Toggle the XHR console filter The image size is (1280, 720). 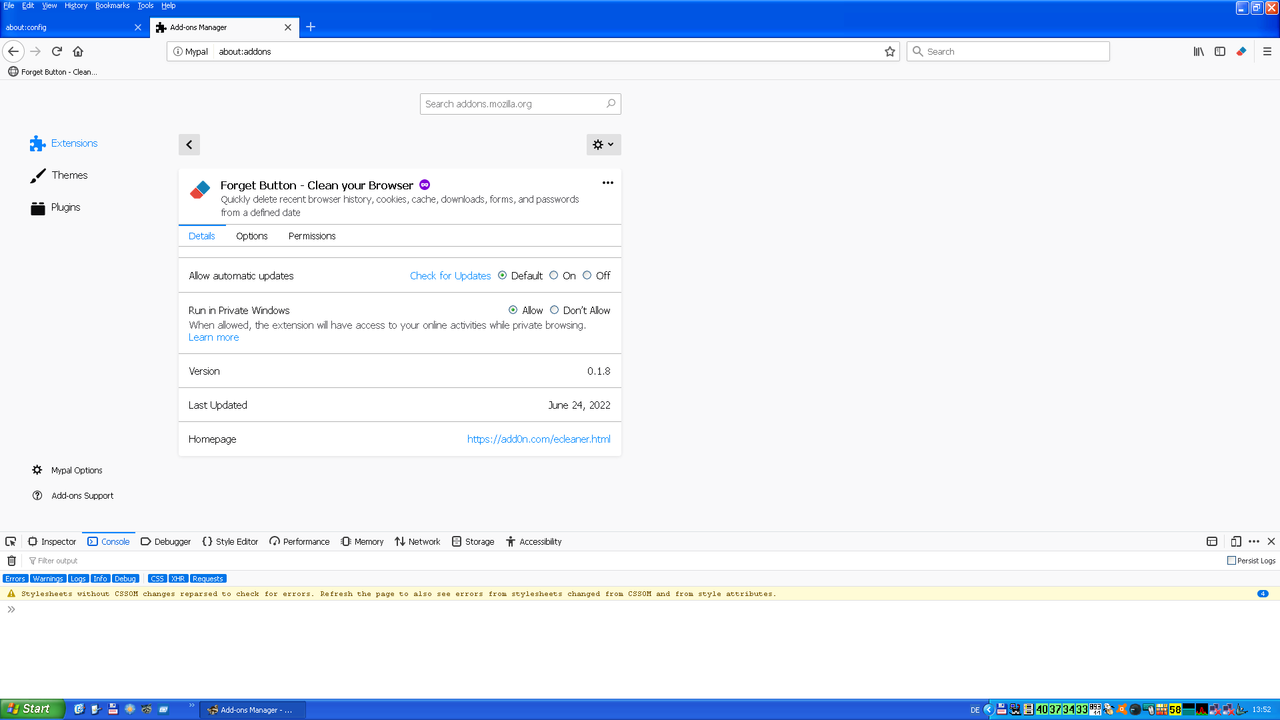pyautogui.click(x=177, y=578)
